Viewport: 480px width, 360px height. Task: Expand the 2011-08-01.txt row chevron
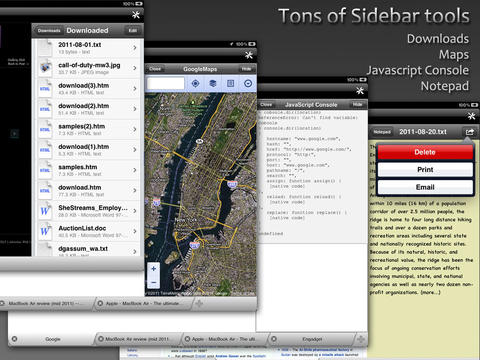pyautogui.click(x=135, y=48)
